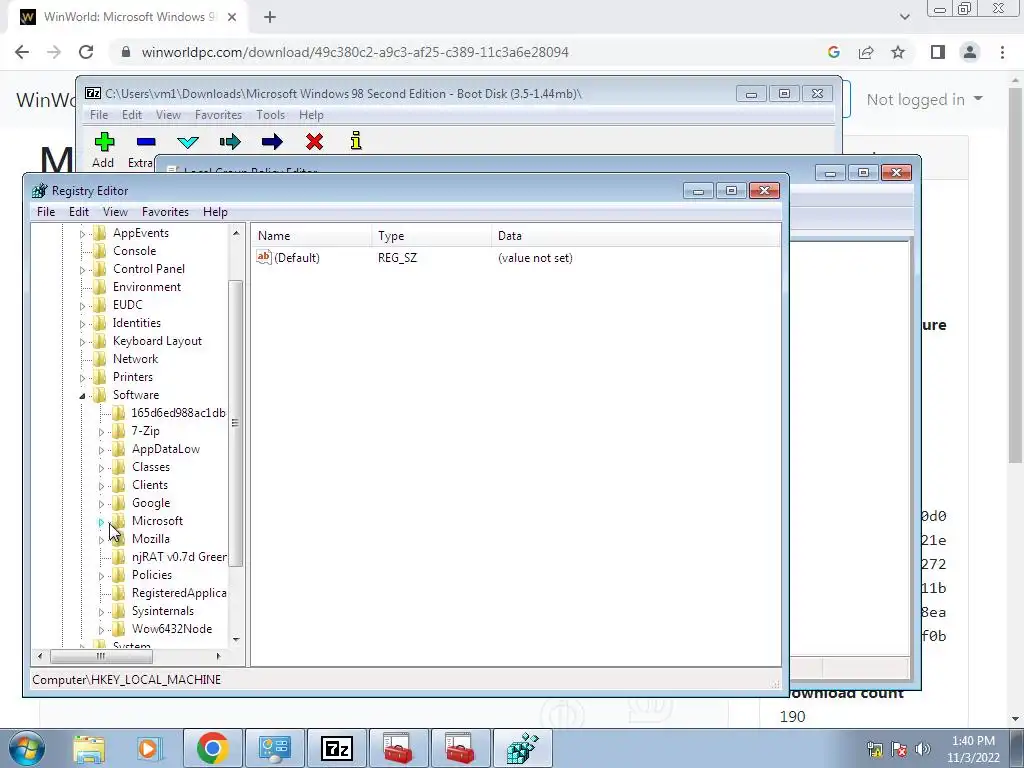Click the Data column header
Screen dimensions: 1024x768
pos(635,236)
